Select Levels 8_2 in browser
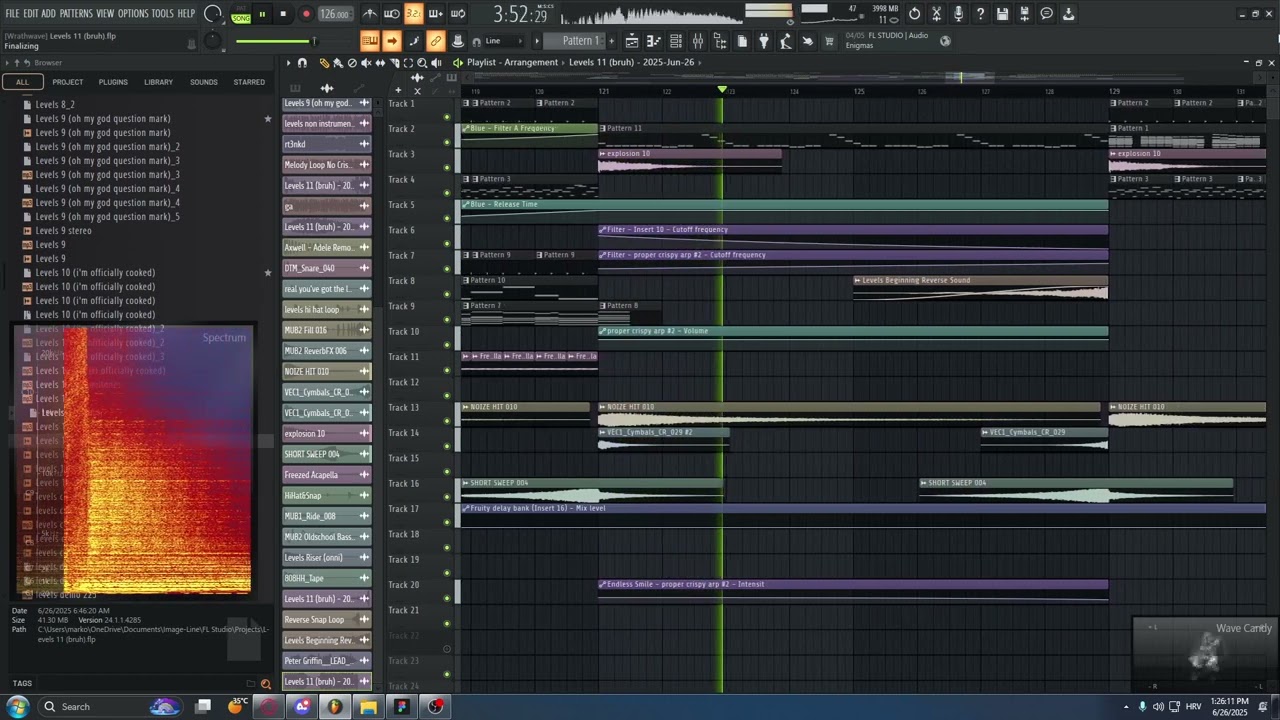Screen dimensions: 1280x720 (55, 105)
